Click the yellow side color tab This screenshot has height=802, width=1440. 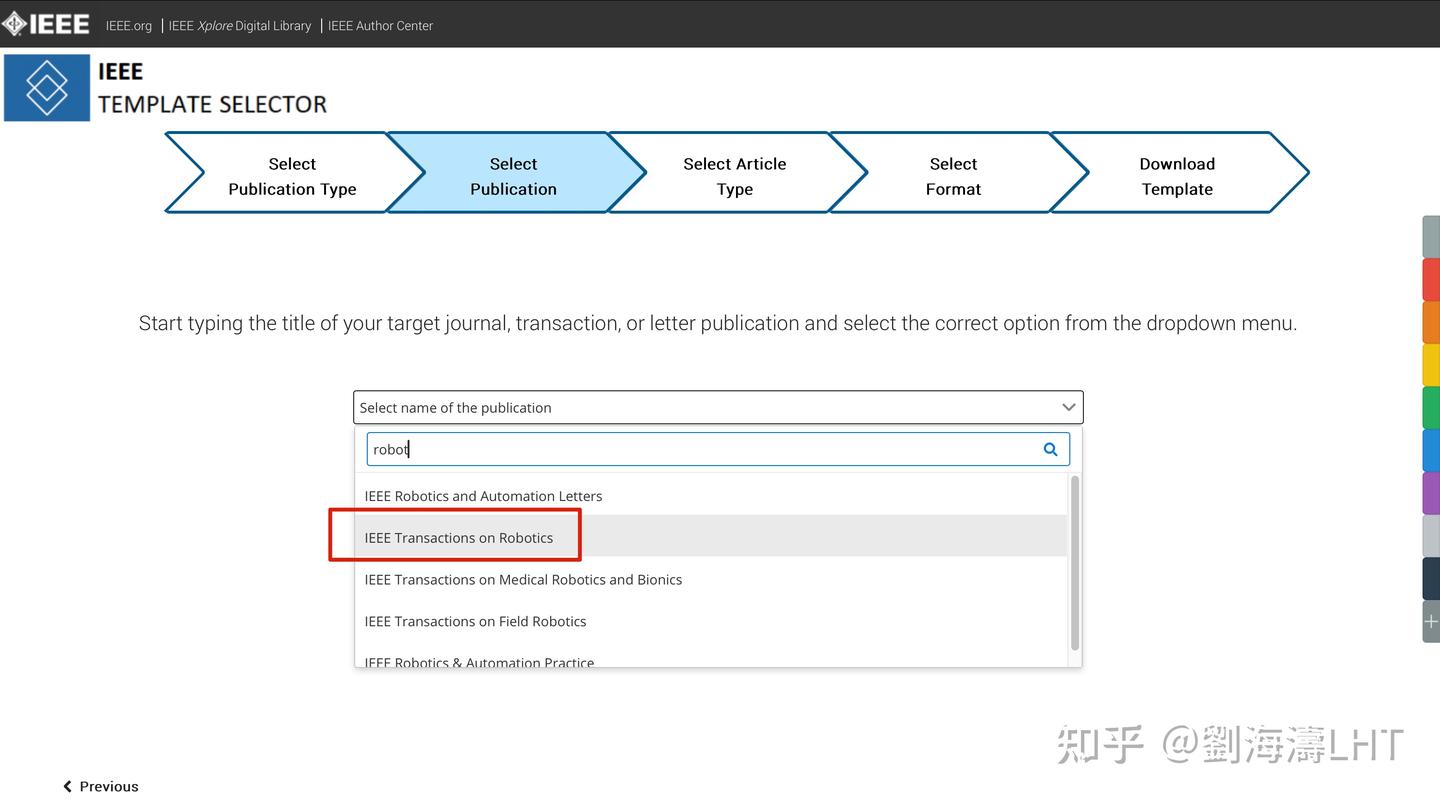pyautogui.click(x=1432, y=364)
